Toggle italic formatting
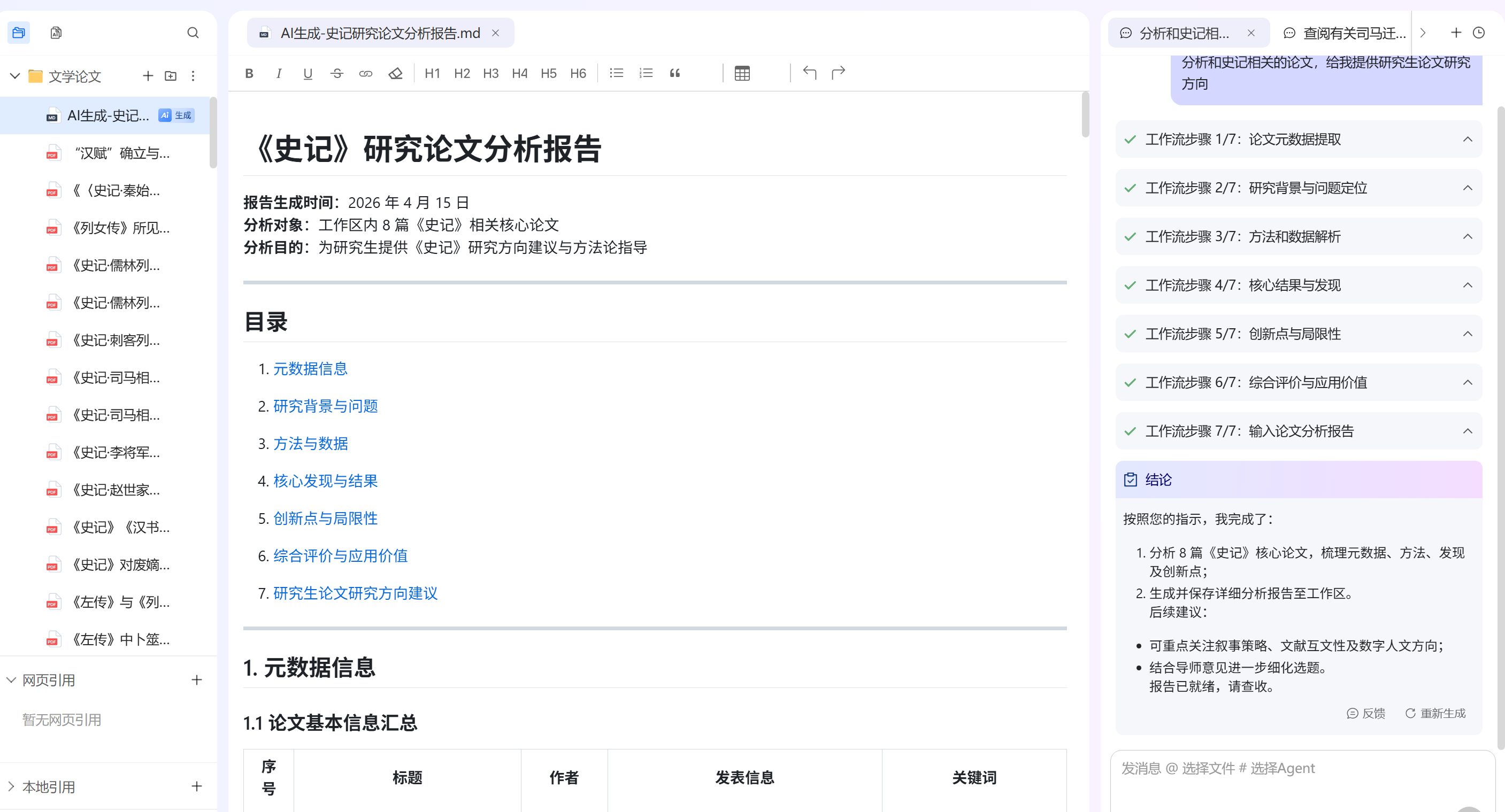The height and width of the screenshot is (812, 1505). (x=279, y=73)
